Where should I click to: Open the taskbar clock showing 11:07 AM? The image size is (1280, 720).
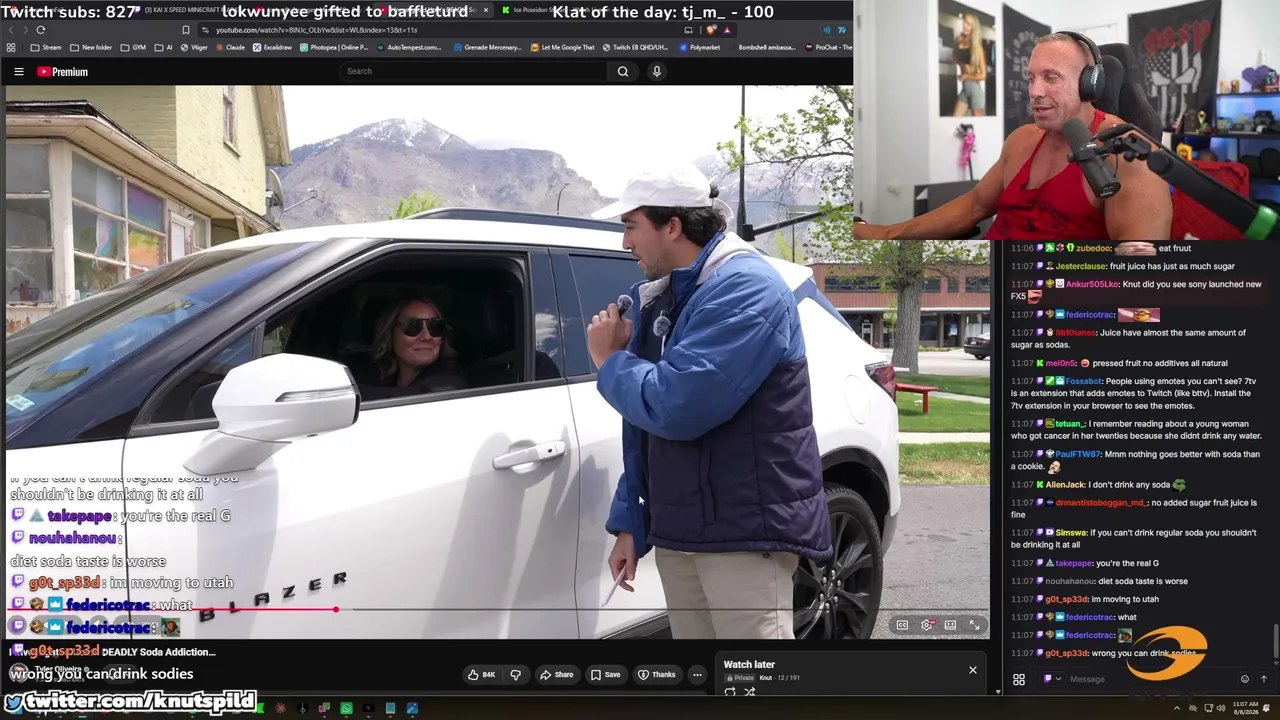[x=1245, y=708]
